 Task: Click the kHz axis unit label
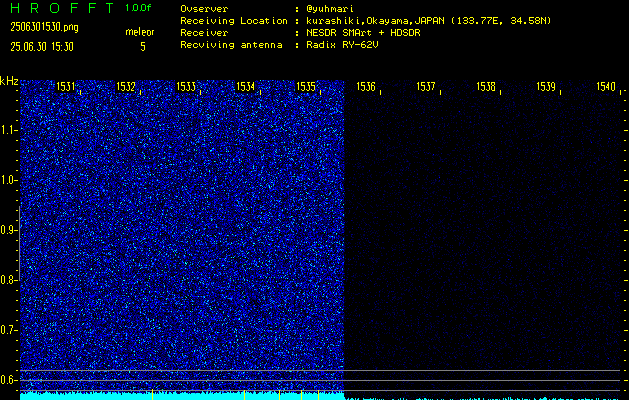point(9,81)
